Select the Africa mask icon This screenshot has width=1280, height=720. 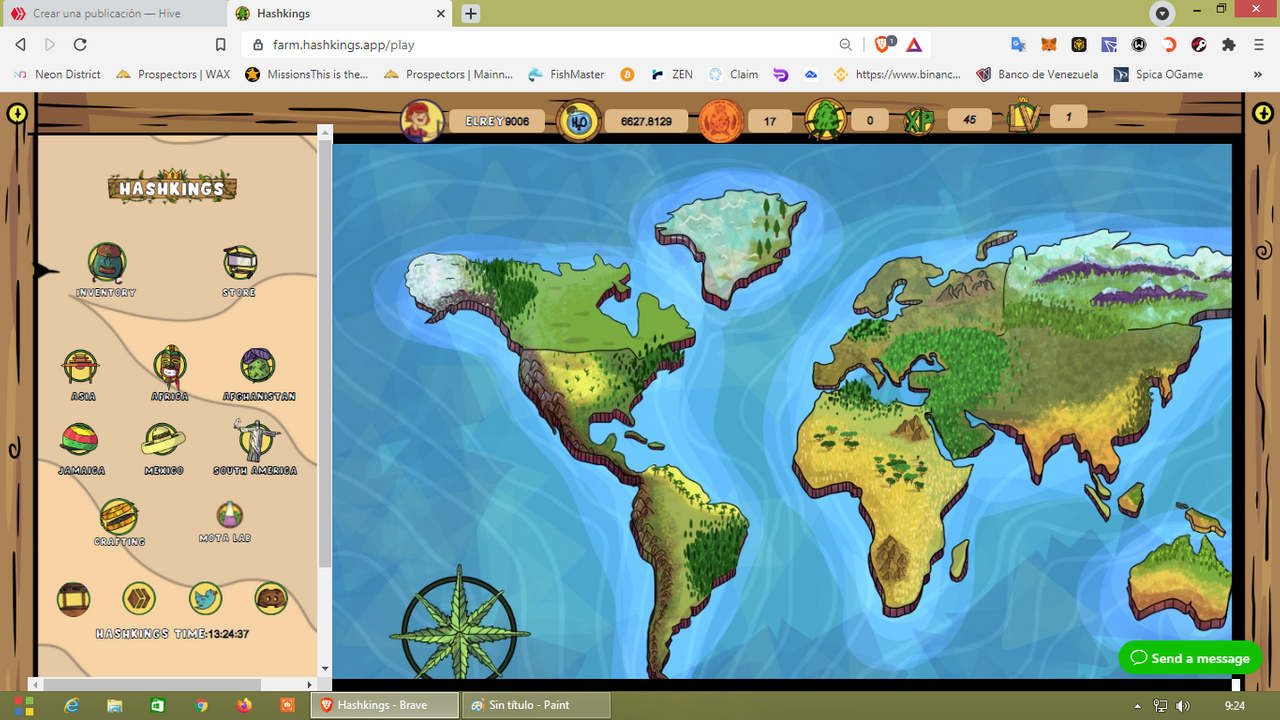[x=170, y=368]
